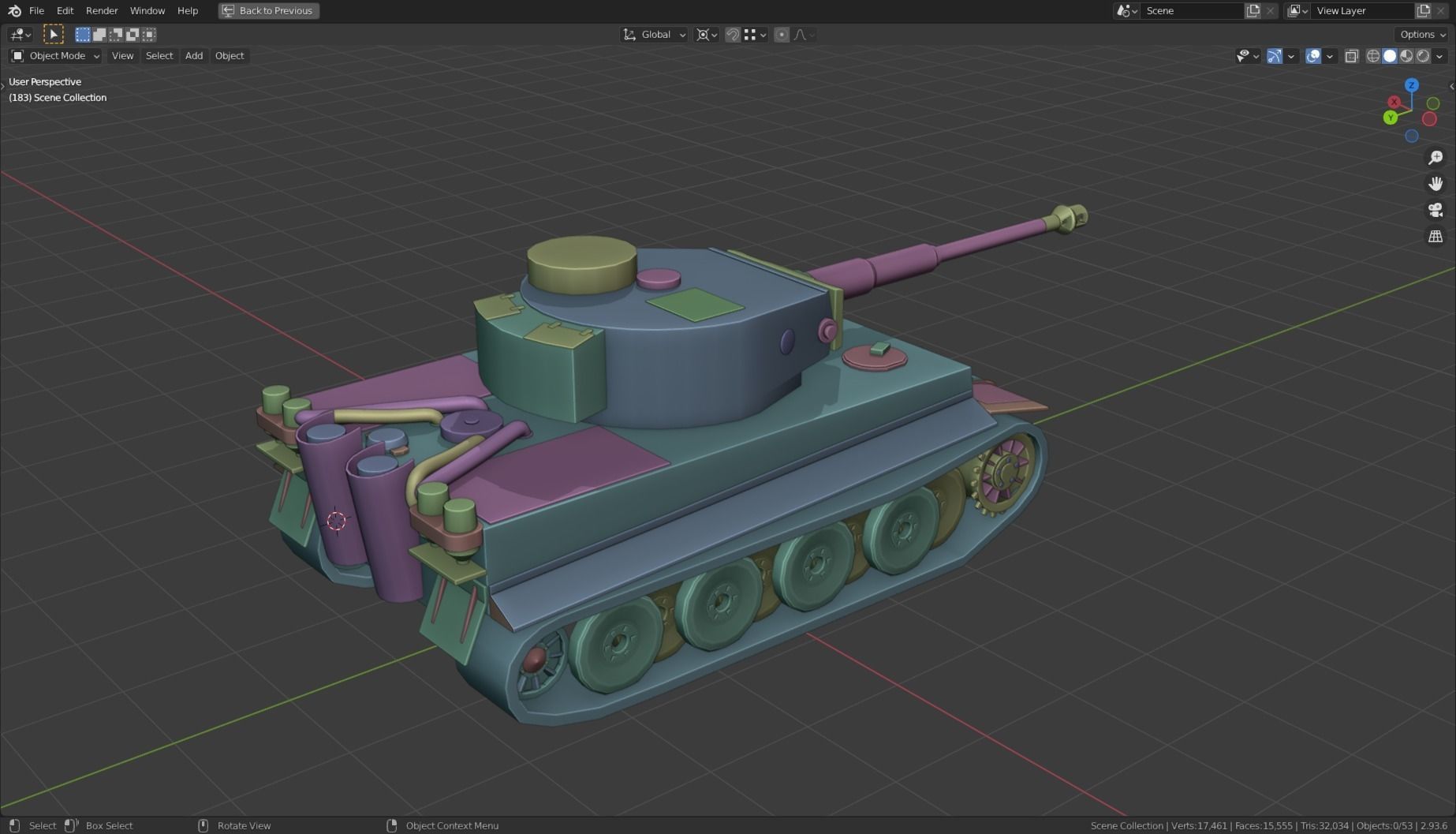1456x834 pixels.
Task: Click the 'Verts:17,461' statistic in status bar
Action: (x=1200, y=825)
